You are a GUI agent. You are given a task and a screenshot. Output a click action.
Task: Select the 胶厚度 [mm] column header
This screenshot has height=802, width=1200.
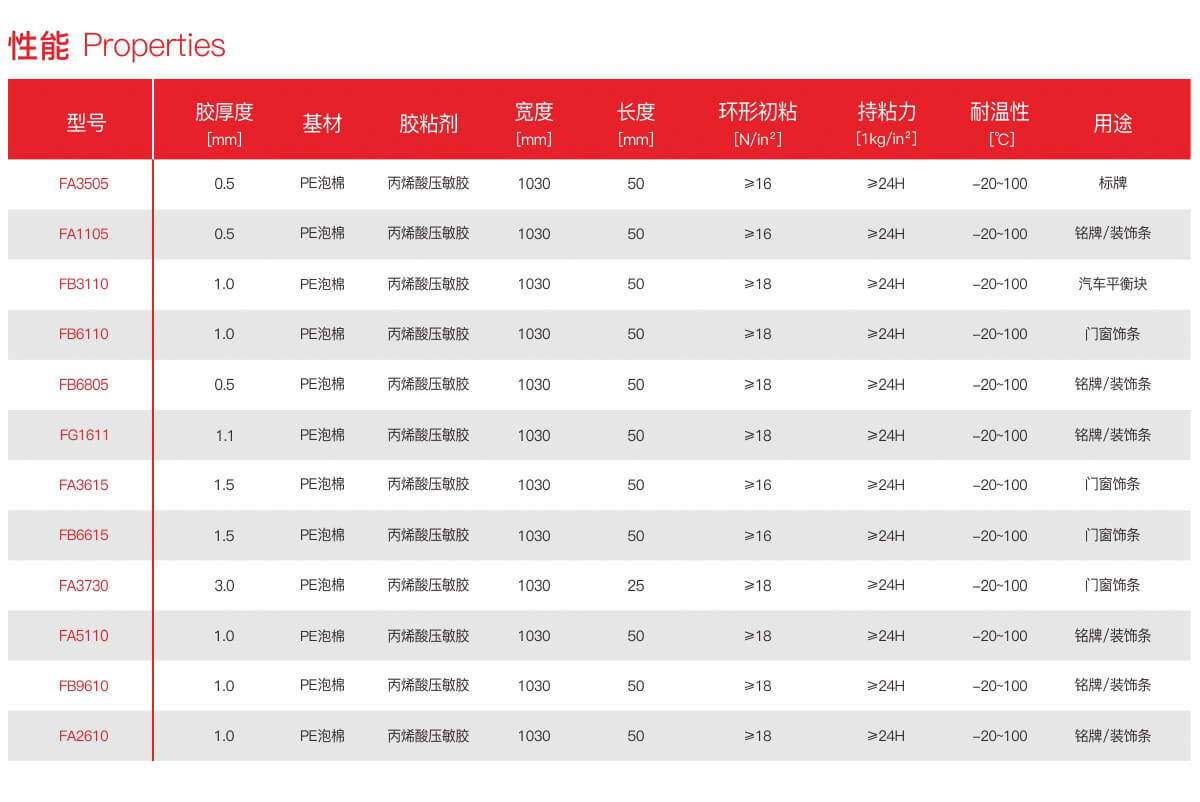(224, 123)
